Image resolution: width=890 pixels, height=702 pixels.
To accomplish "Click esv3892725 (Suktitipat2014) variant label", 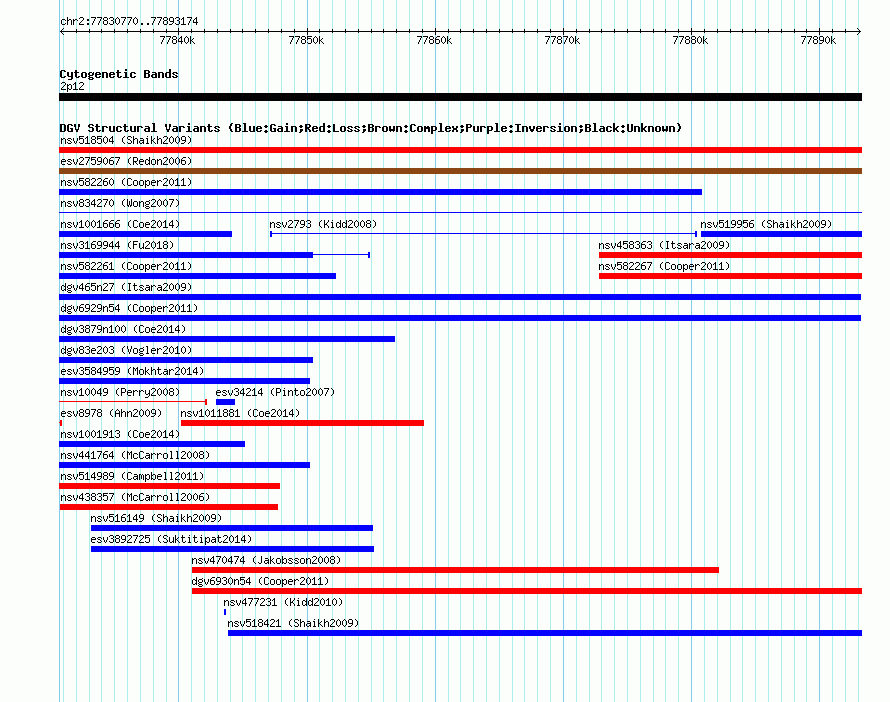I will [x=171, y=539].
